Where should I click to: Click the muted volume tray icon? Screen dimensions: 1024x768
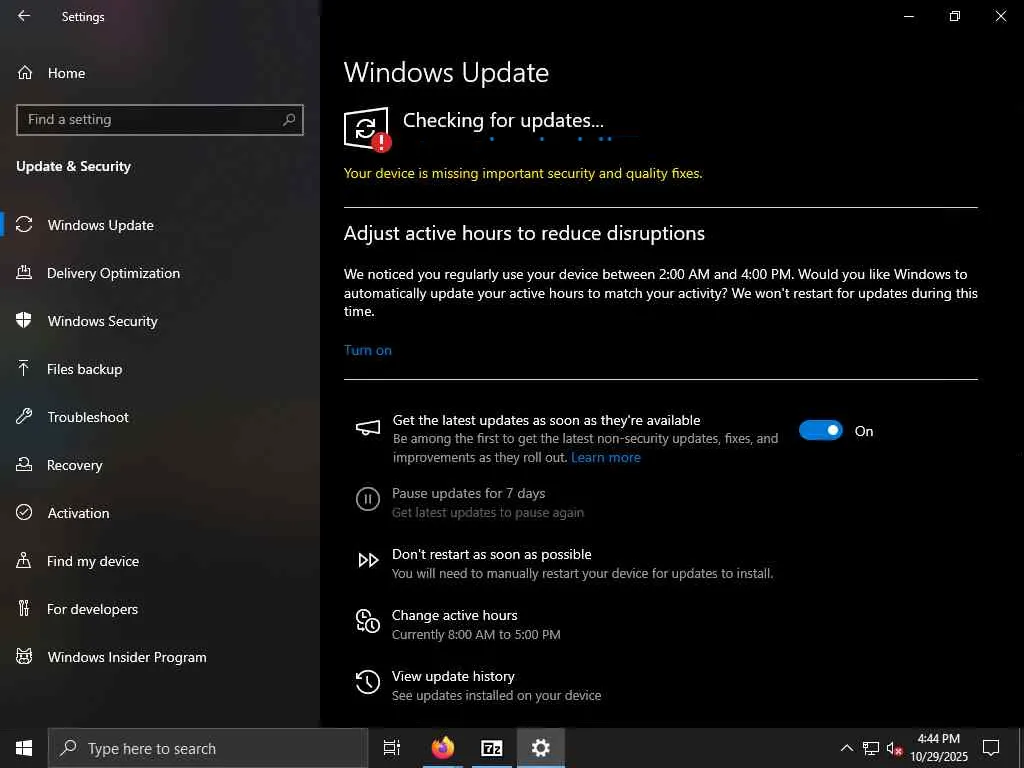tap(895, 748)
